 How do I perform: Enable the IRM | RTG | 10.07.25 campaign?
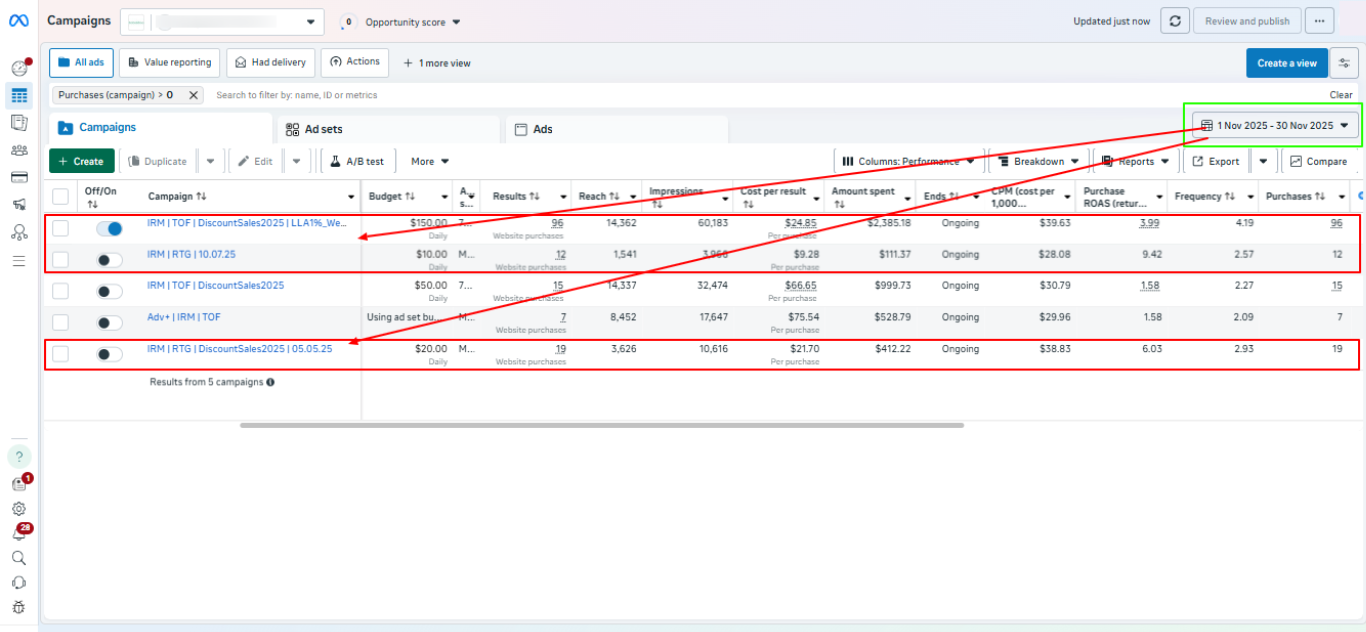[109, 260]
